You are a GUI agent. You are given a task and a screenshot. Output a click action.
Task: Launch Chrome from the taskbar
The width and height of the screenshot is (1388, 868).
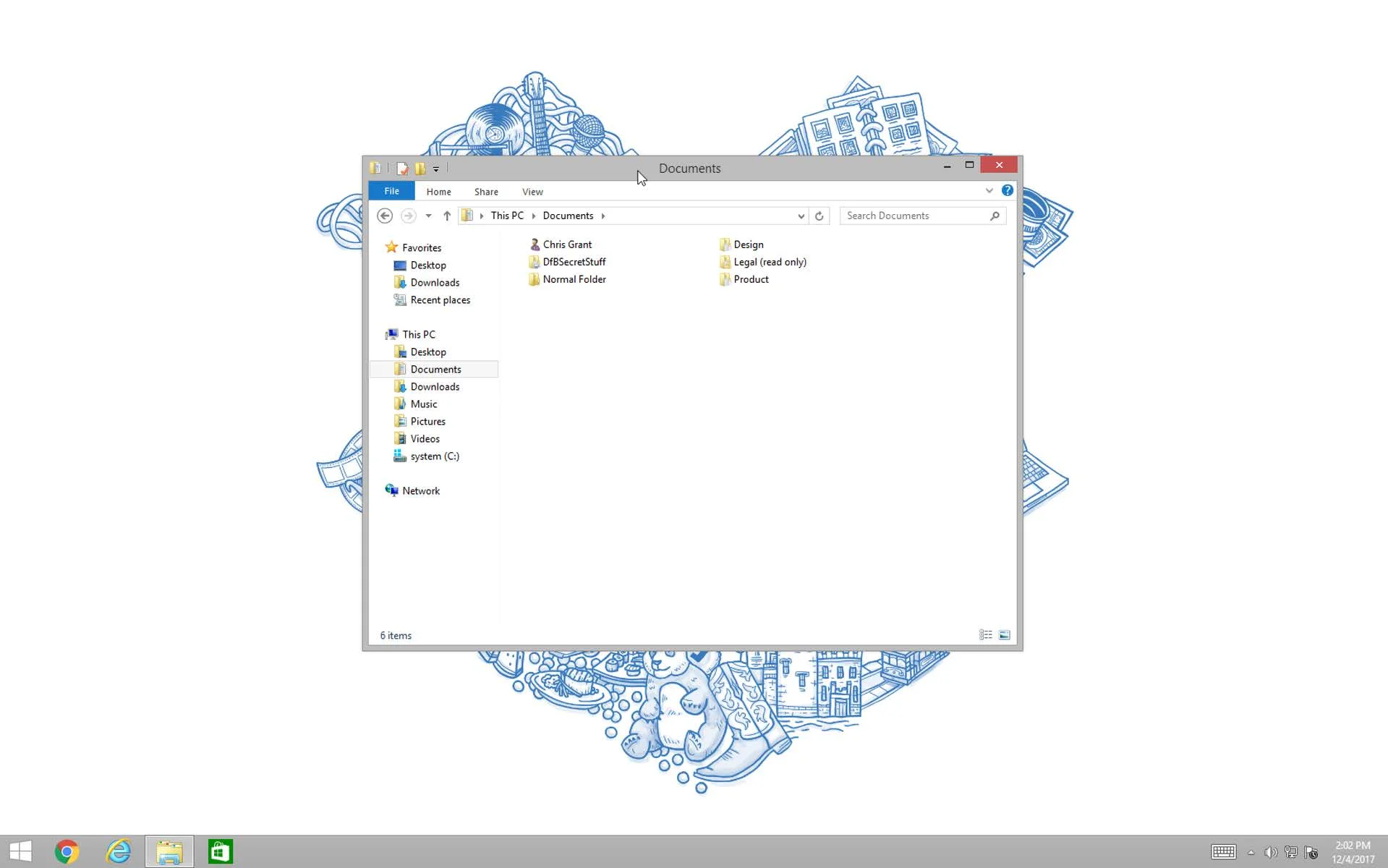coord(67,851)
